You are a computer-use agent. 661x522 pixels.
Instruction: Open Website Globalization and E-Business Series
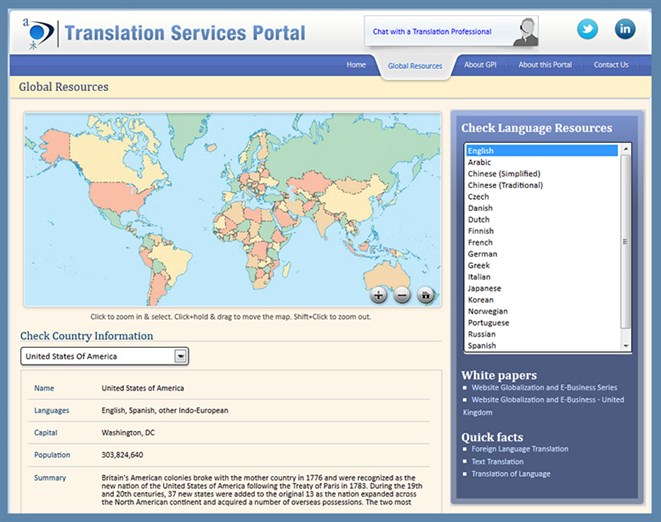[x=544, y=387]
